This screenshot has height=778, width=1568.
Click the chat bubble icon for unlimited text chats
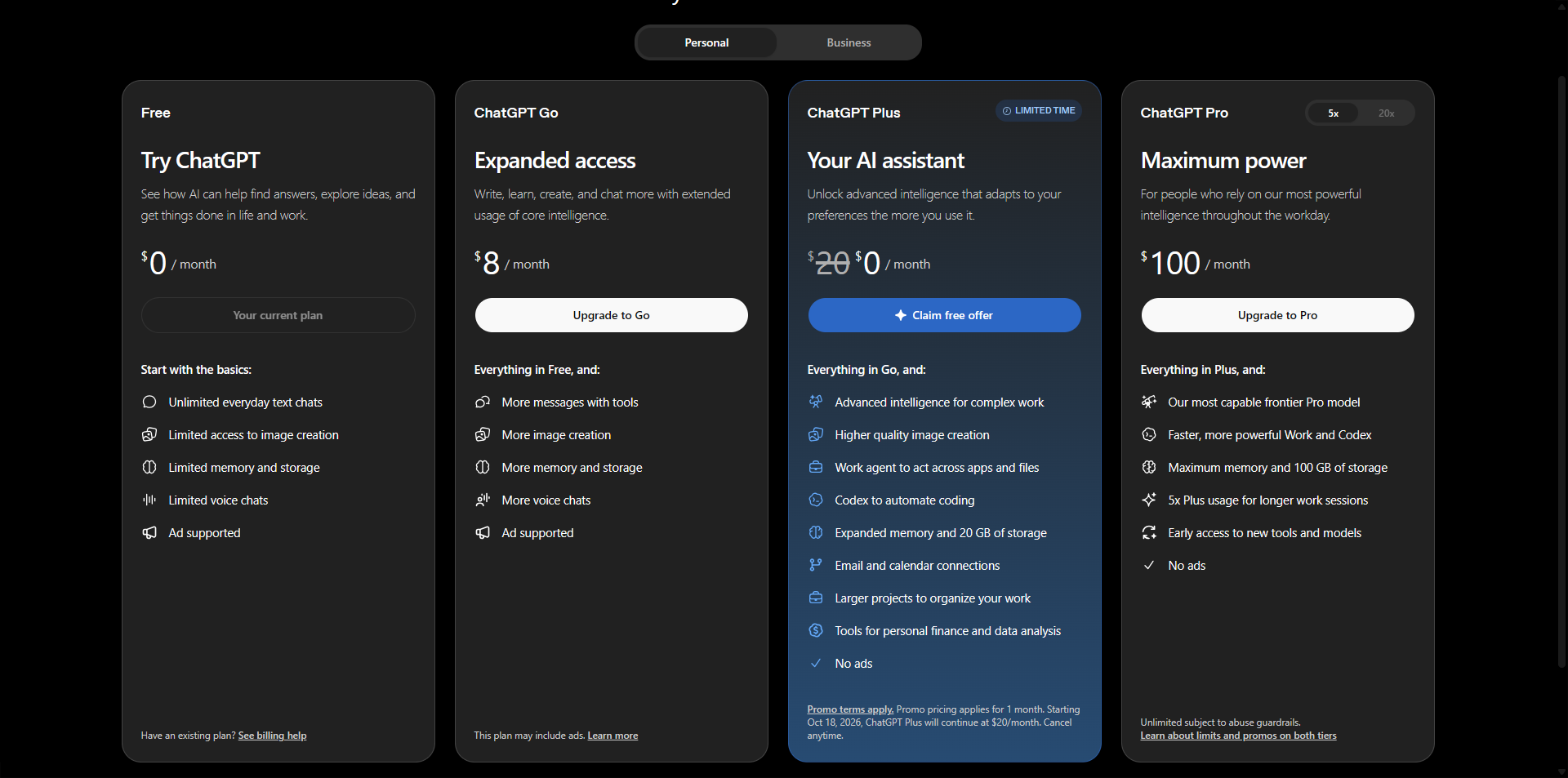pyautogui.click(x=149, y=402)
